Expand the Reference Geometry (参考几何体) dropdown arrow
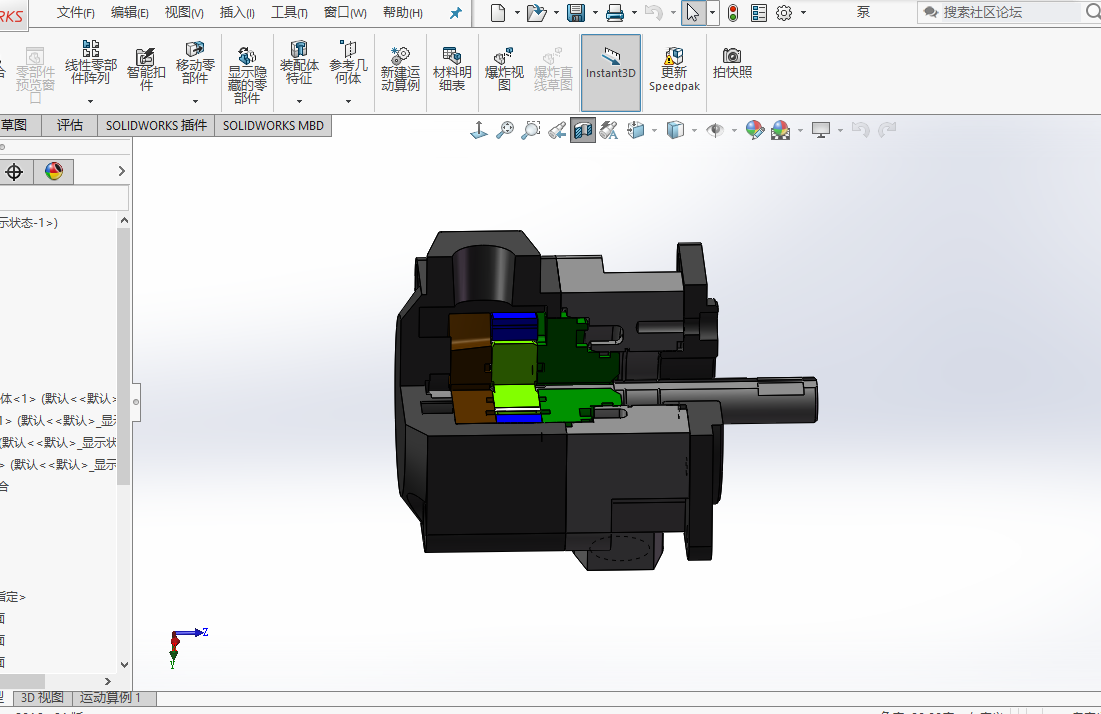Viewport: 1101px width, 714px height. (348, 101)
